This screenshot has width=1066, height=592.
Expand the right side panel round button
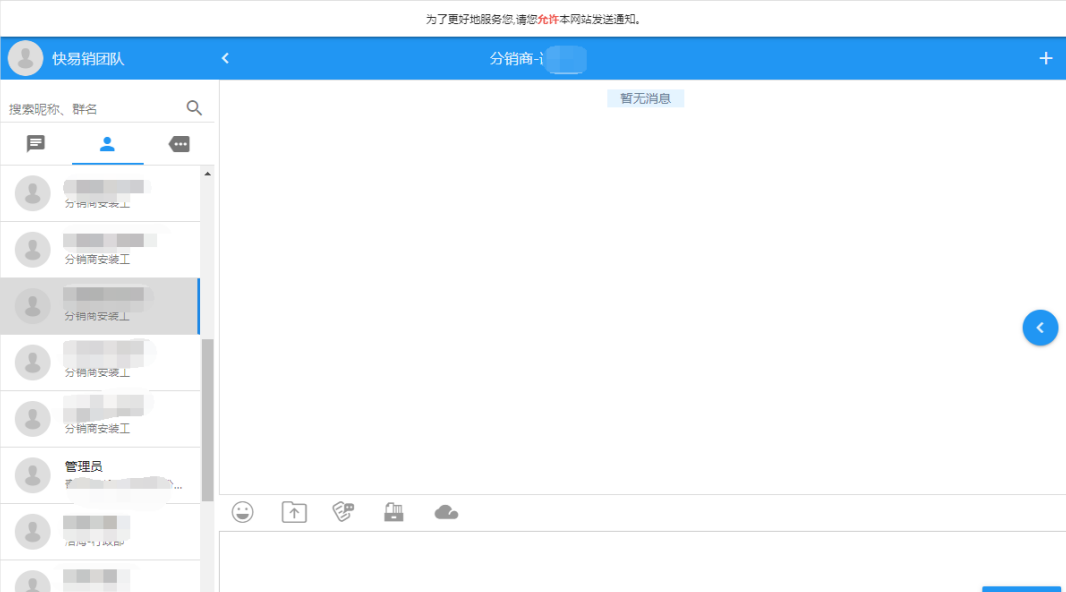1040,327
